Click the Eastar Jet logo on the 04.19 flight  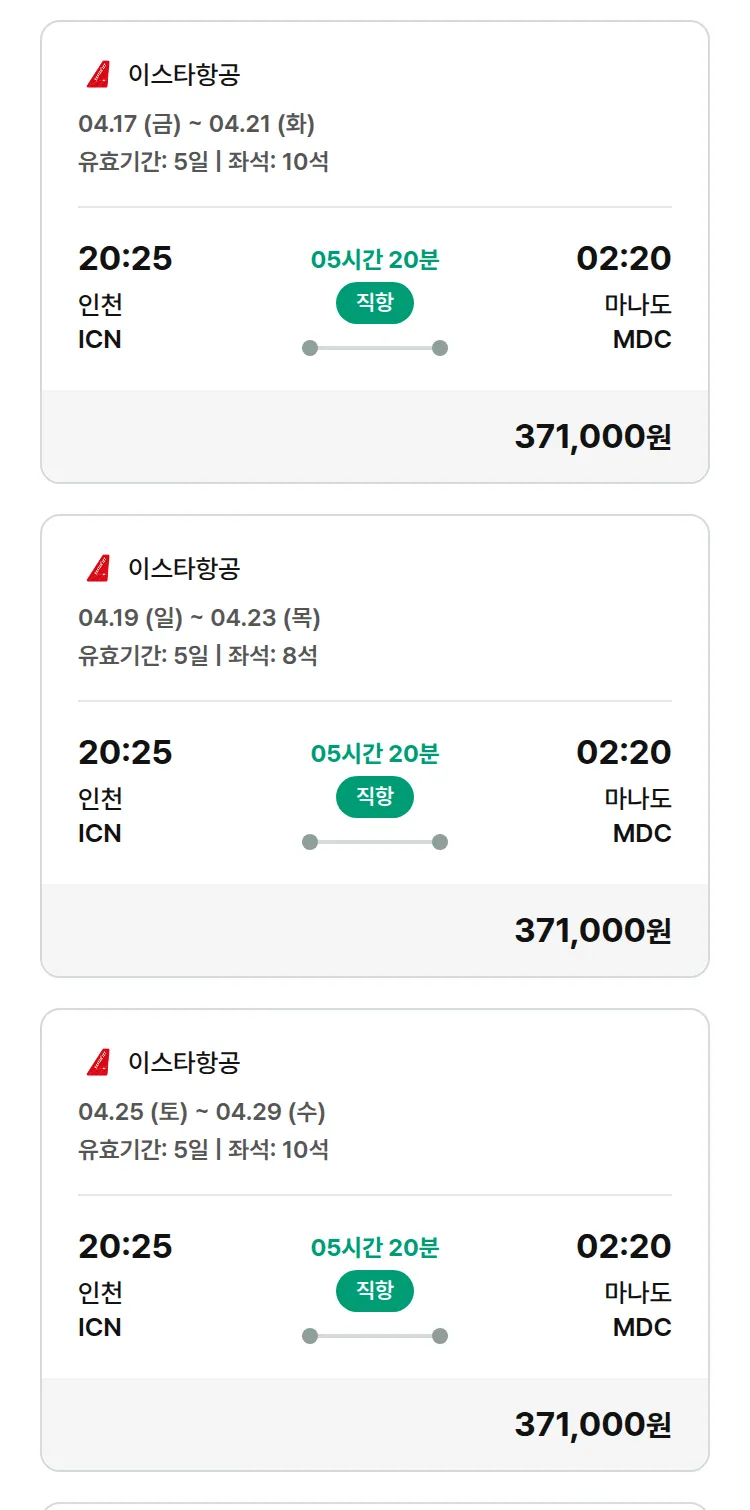pos(98,568)
